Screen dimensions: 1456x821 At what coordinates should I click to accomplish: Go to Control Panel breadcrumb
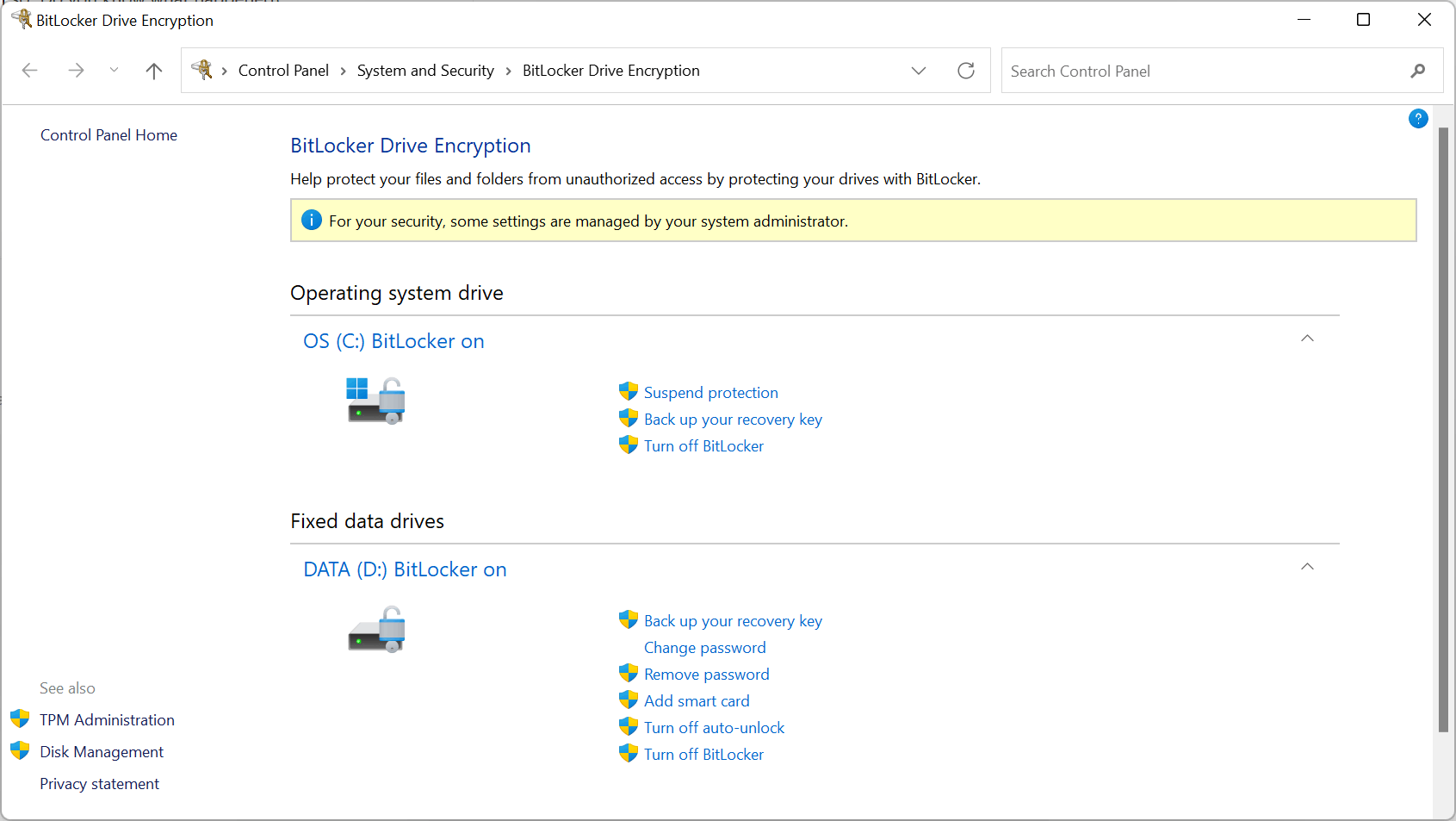pyautogui.click(x=283, y=71)
